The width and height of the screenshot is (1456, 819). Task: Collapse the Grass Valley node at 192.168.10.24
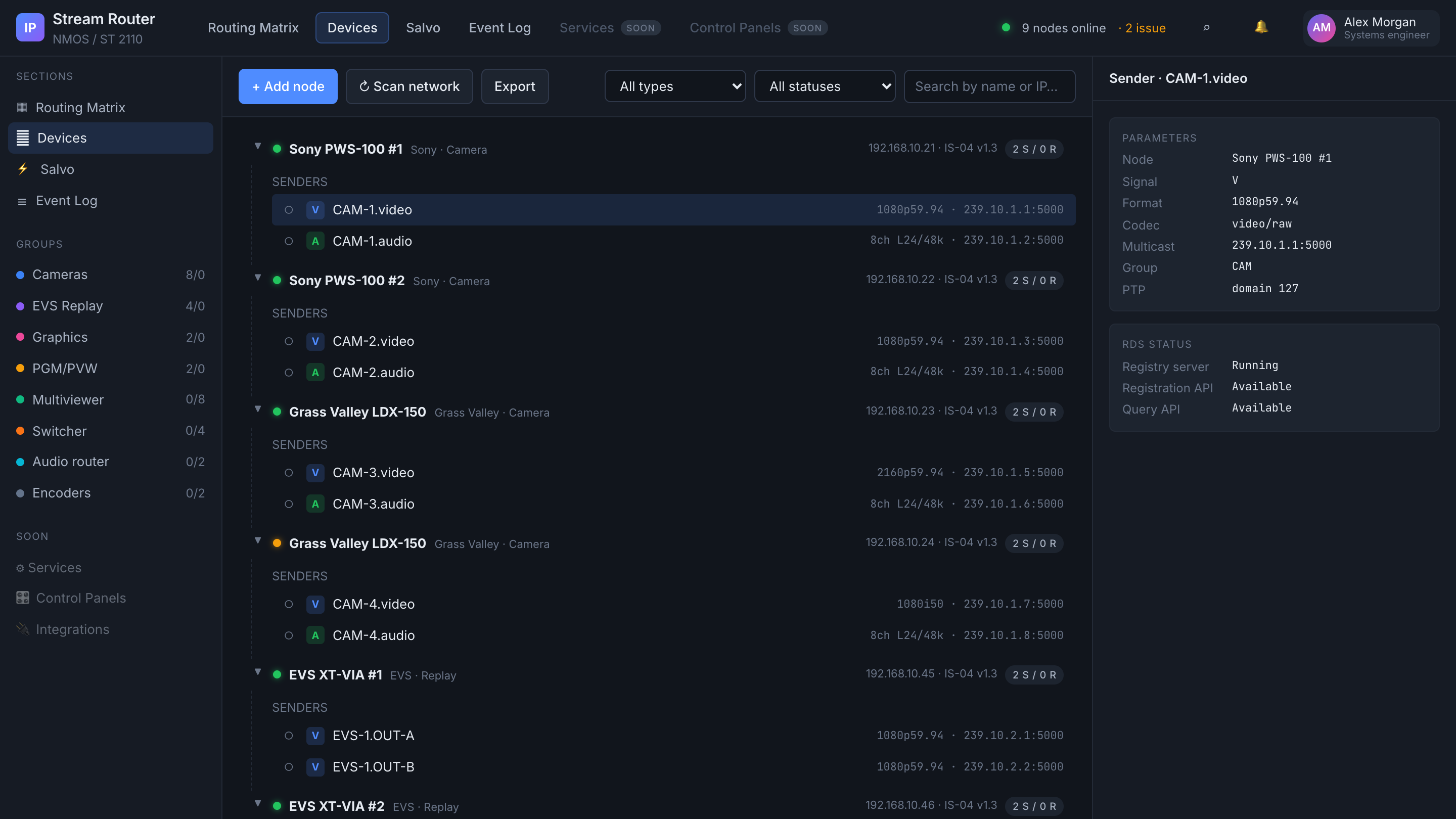pos(258,540)
